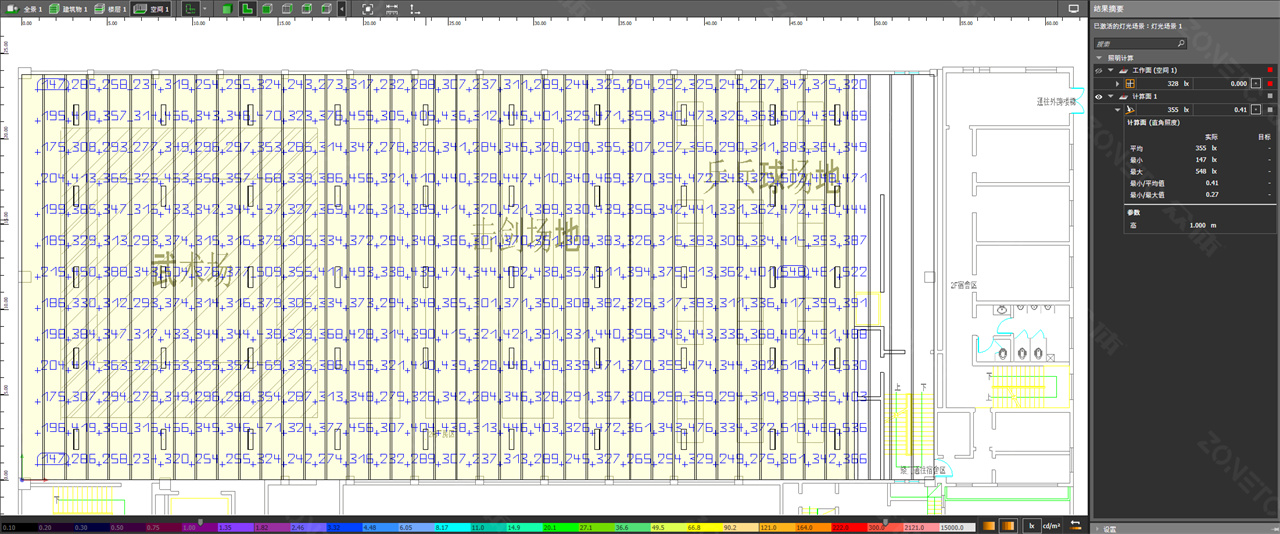Click red square in the 0.000 row
The width and height of the screenshot is (1280, 534).
(x=1270, y=84)
